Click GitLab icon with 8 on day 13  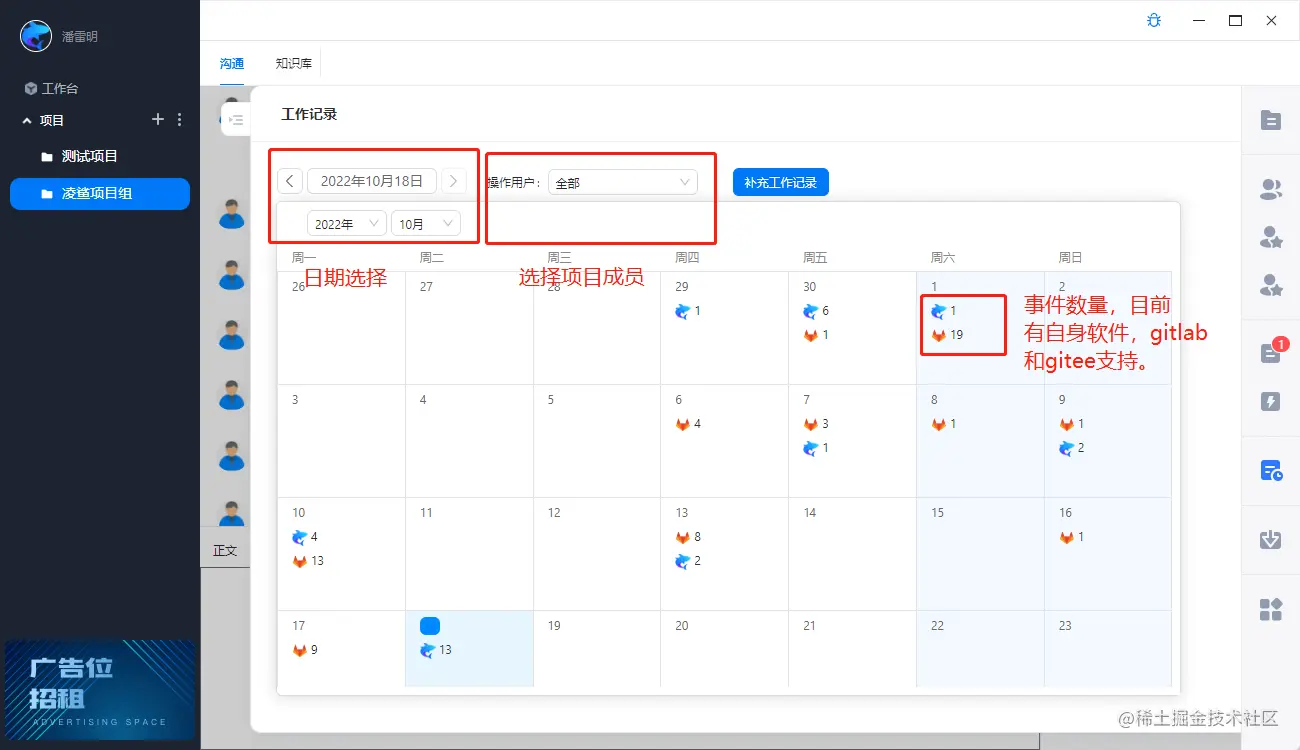[x=683, y=537]
